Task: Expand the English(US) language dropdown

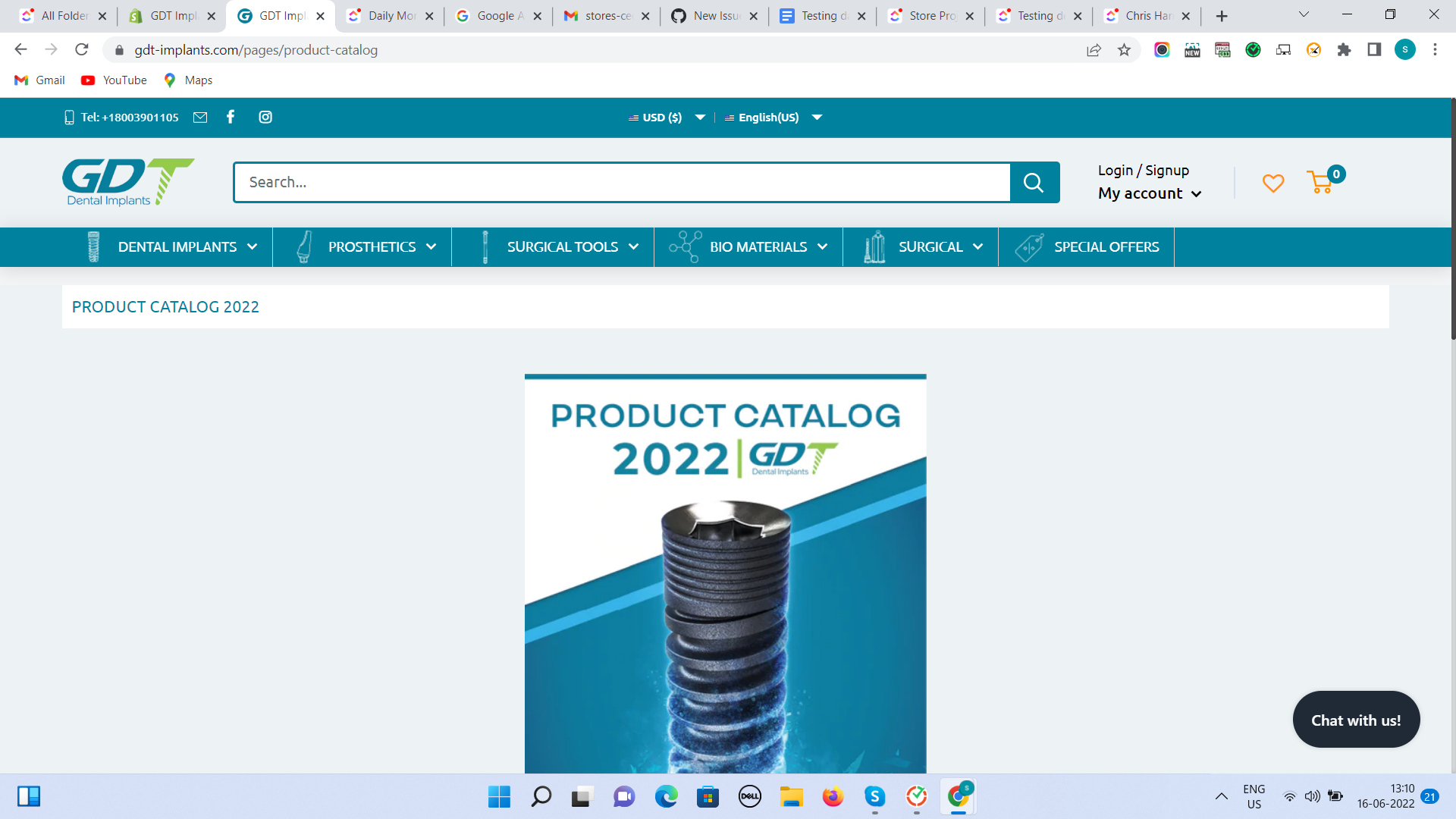Action: (773, 118)
